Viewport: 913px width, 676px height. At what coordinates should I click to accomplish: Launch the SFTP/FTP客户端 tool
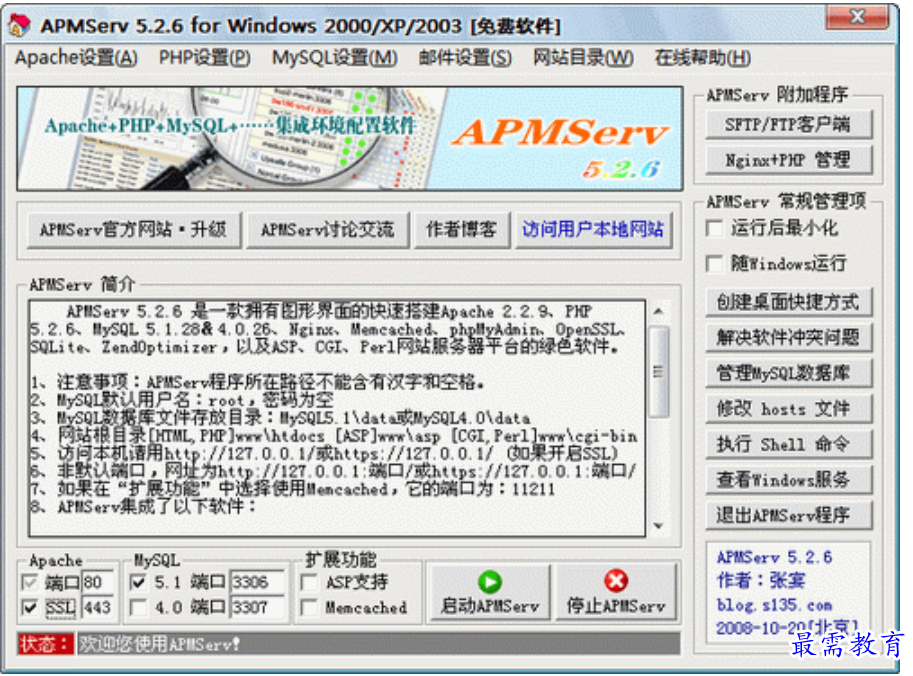click(788, 124)
